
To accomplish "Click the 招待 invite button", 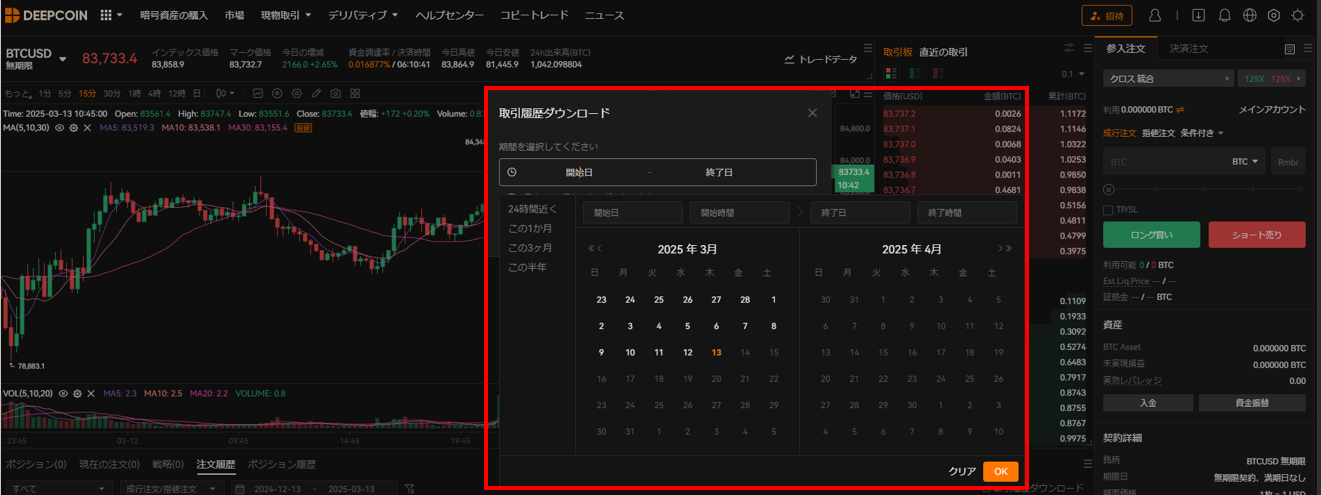I will coord(1107,16).
